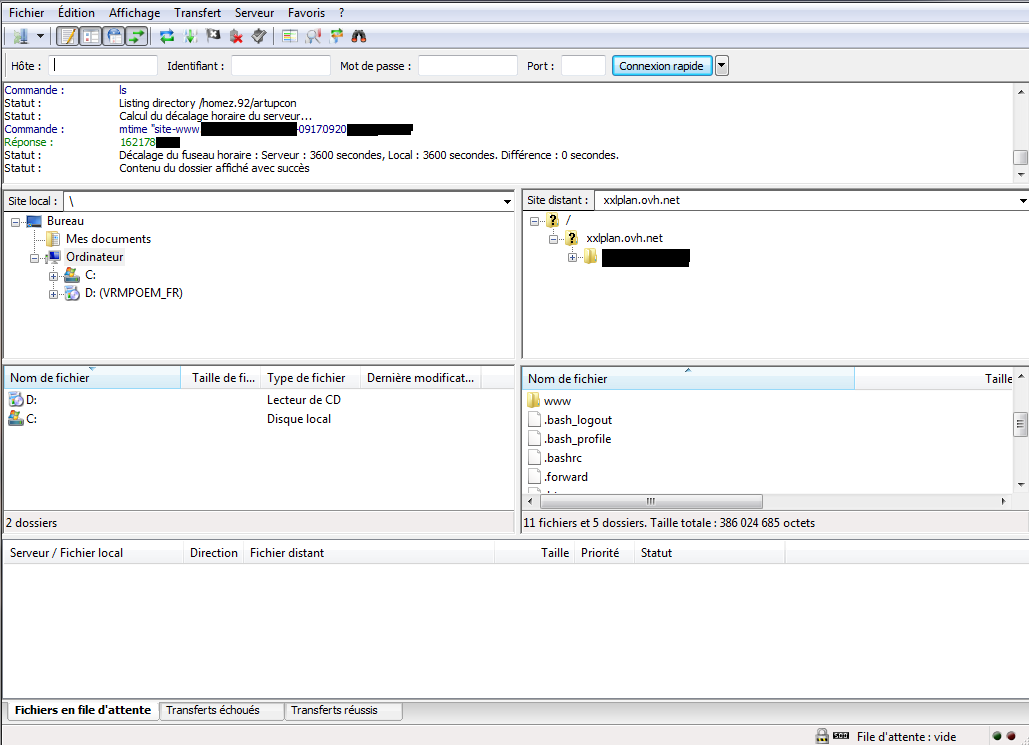1029x745 pixels.
Task: Expand the redacted remote folder node
Action: [x=572, y=257]
